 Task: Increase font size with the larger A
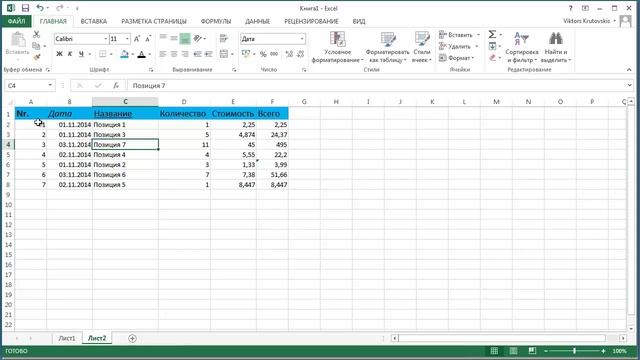click(137, 39)
